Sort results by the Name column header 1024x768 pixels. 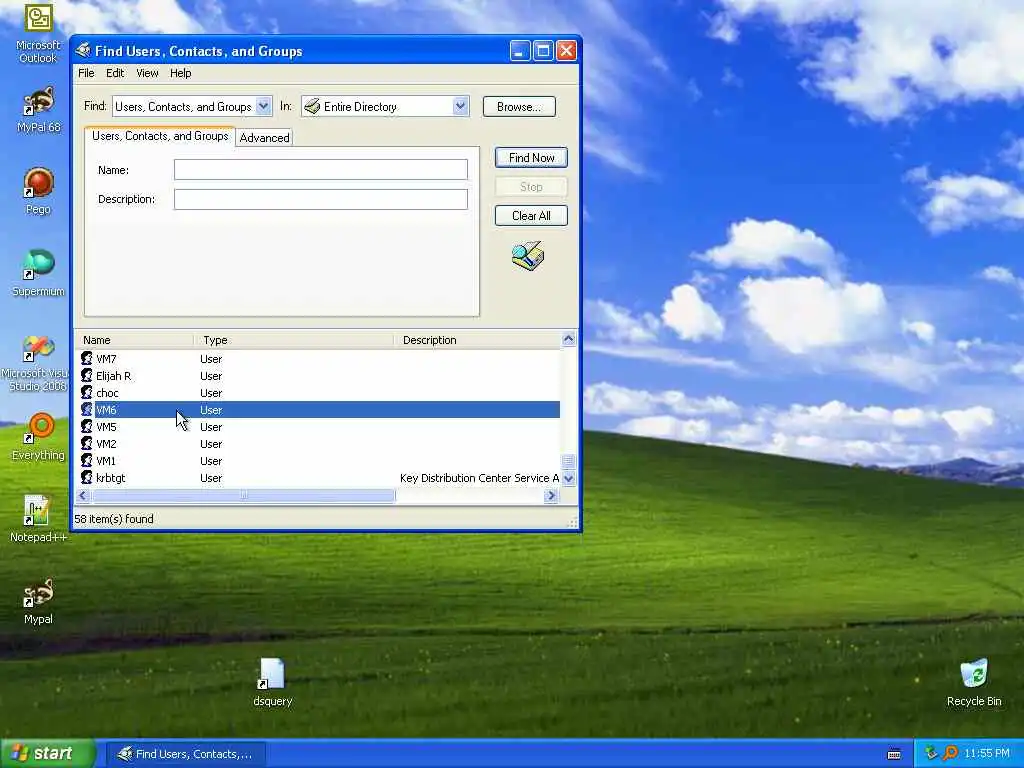pyautogui.click(x=135, y=340)
